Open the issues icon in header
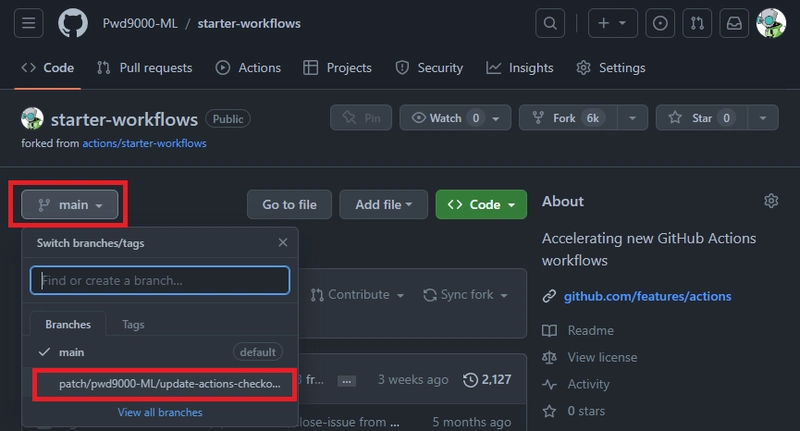 659,23
